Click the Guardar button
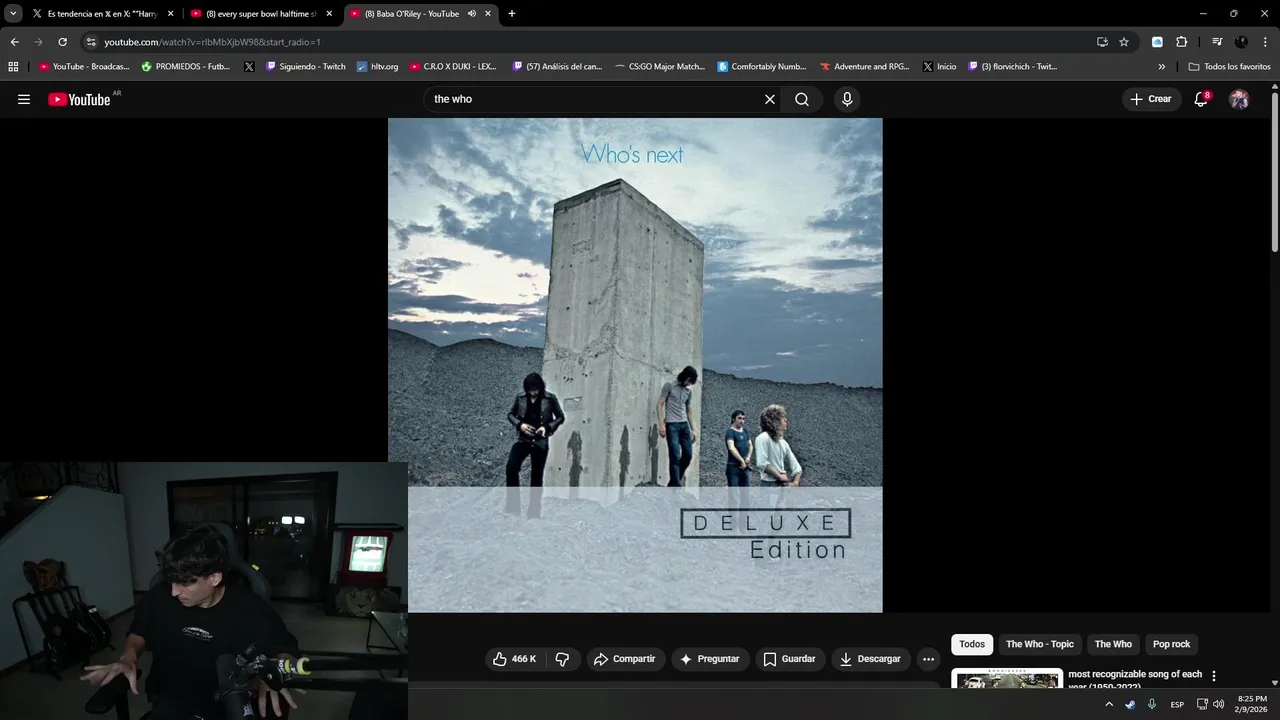Viewport: 1280px width, 720px height. pos(790,659)
